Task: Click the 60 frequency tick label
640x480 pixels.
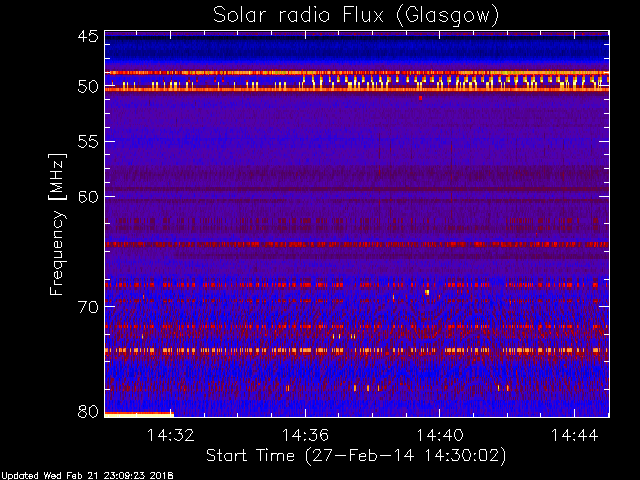Action: pyautogui.click(x=88, y=197)
